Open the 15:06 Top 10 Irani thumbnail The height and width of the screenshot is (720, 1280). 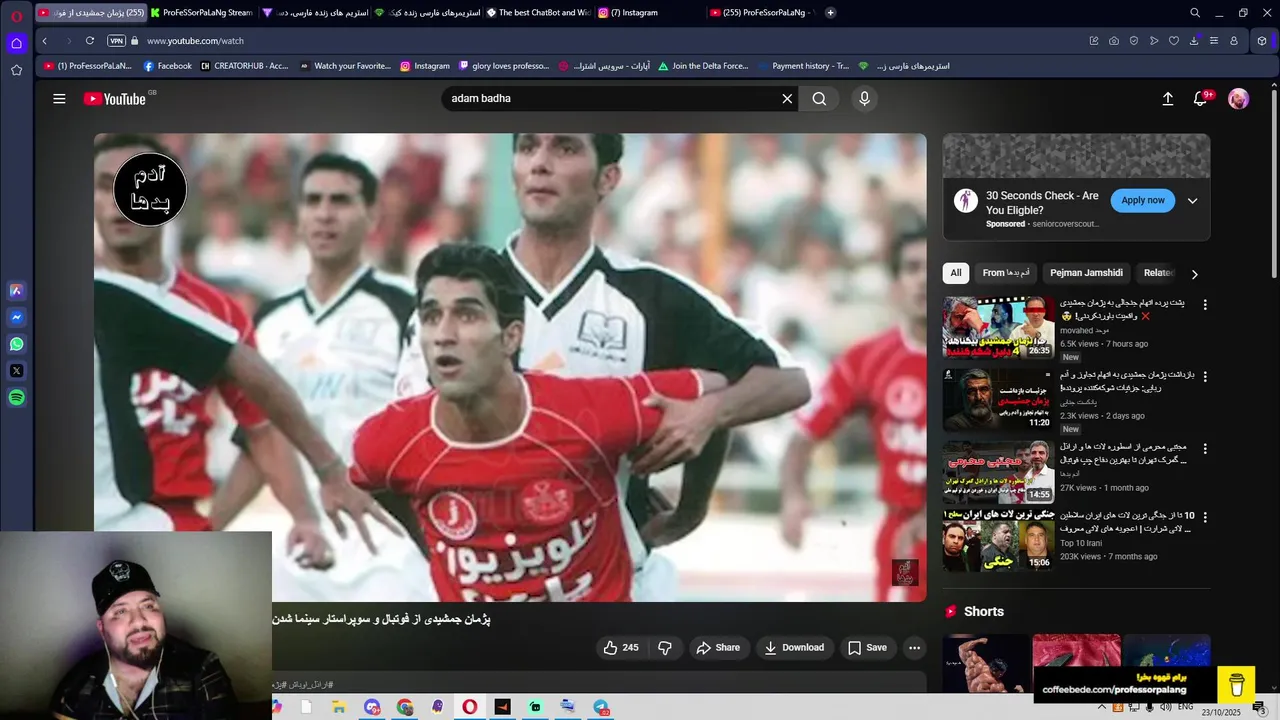[998, 540]
